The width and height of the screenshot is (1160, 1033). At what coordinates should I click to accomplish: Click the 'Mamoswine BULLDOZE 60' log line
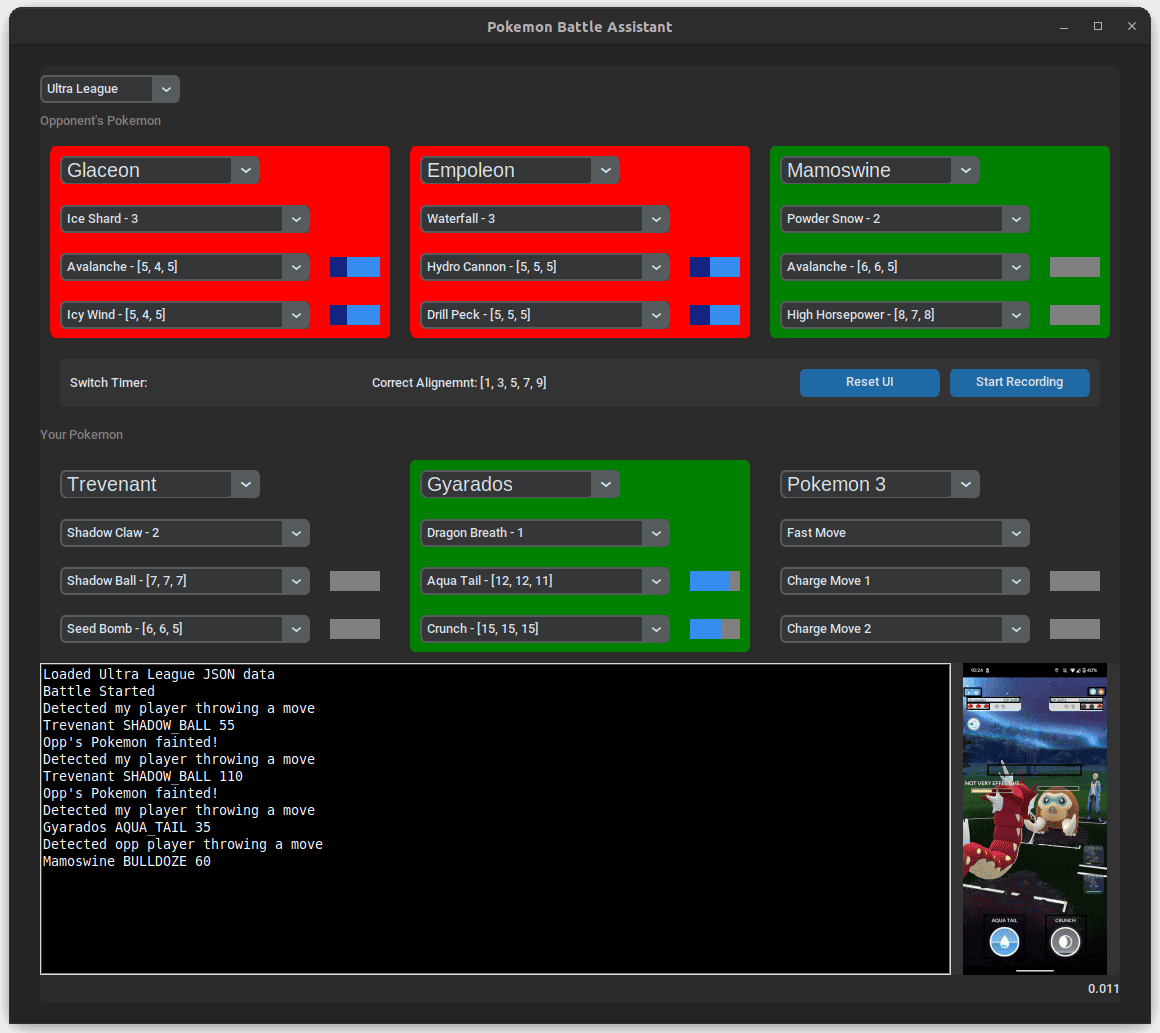pyautogui.click(x=127, y=861)
